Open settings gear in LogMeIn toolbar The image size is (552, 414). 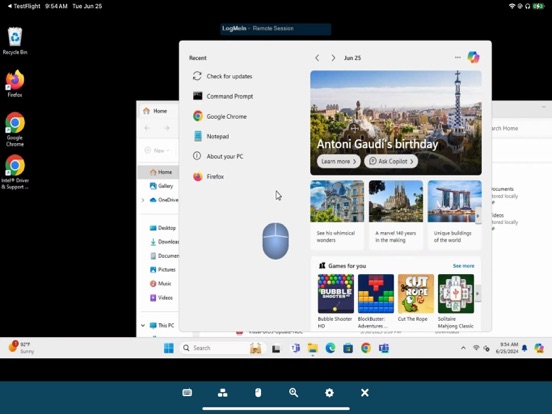coord(329,393)
